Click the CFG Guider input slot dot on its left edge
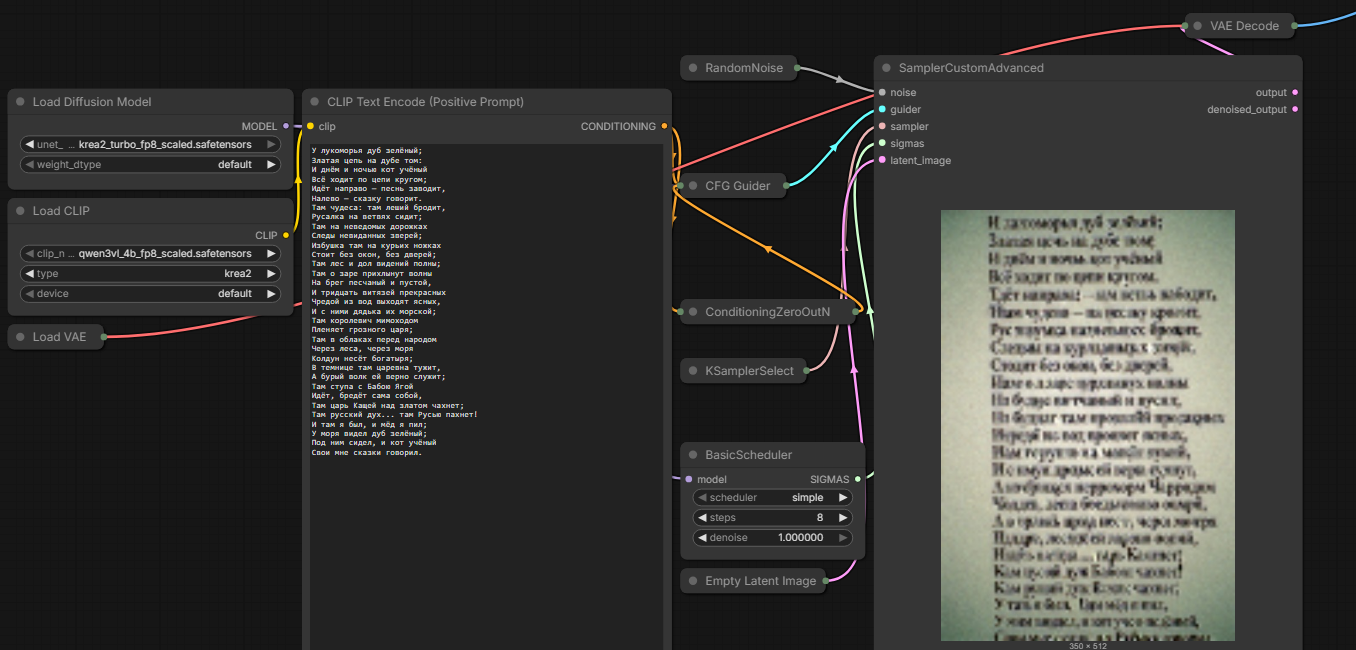 point(680,185)
